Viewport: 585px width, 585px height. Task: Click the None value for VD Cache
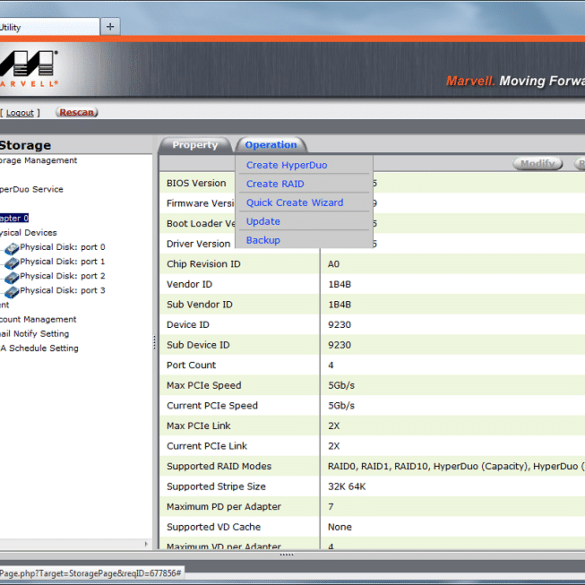click(340, 527)
